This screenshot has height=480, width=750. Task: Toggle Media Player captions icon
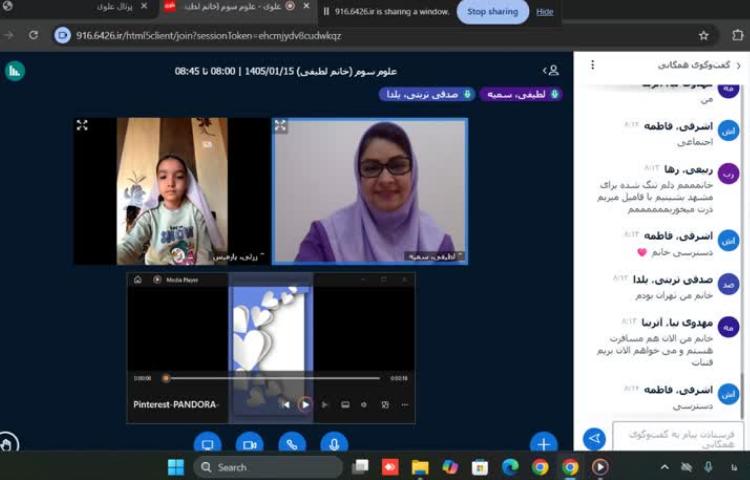[345, 404]
